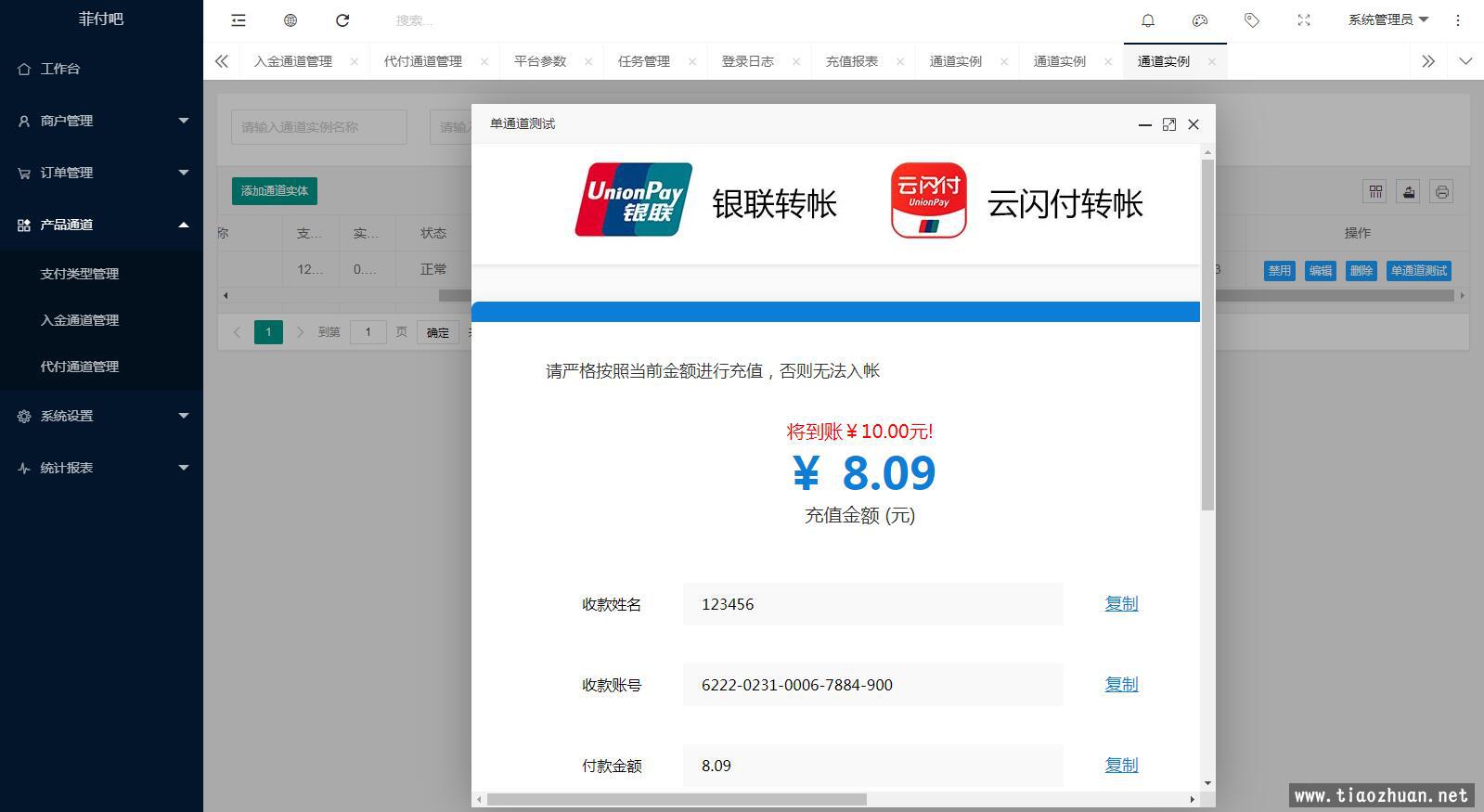The height and width of the screenshot is (812, 1484).
Task: Close the 任务管理 tab
Action: [692, 61]
